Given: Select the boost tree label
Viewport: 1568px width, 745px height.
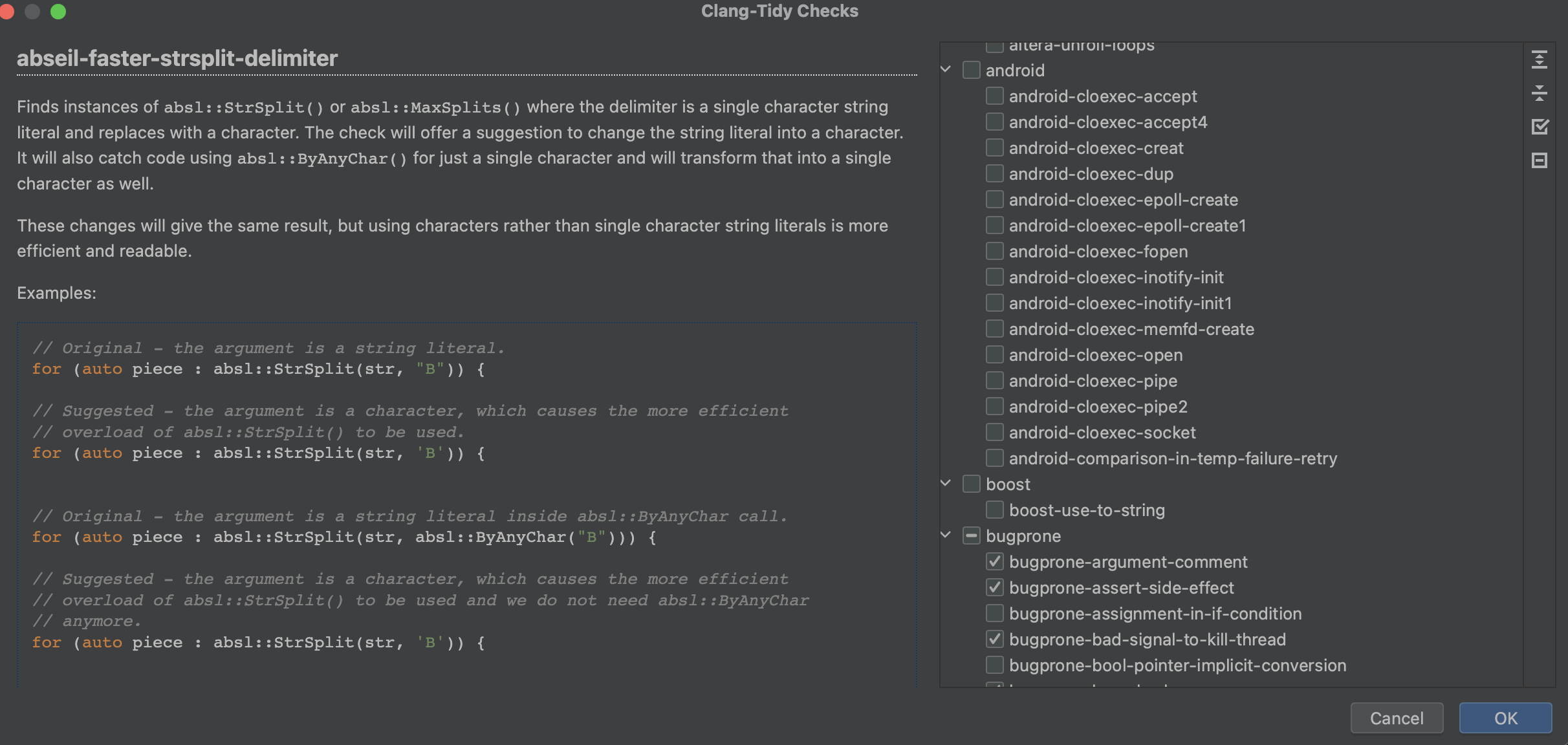Looking at the screenshot, I should pos(1008,484).
